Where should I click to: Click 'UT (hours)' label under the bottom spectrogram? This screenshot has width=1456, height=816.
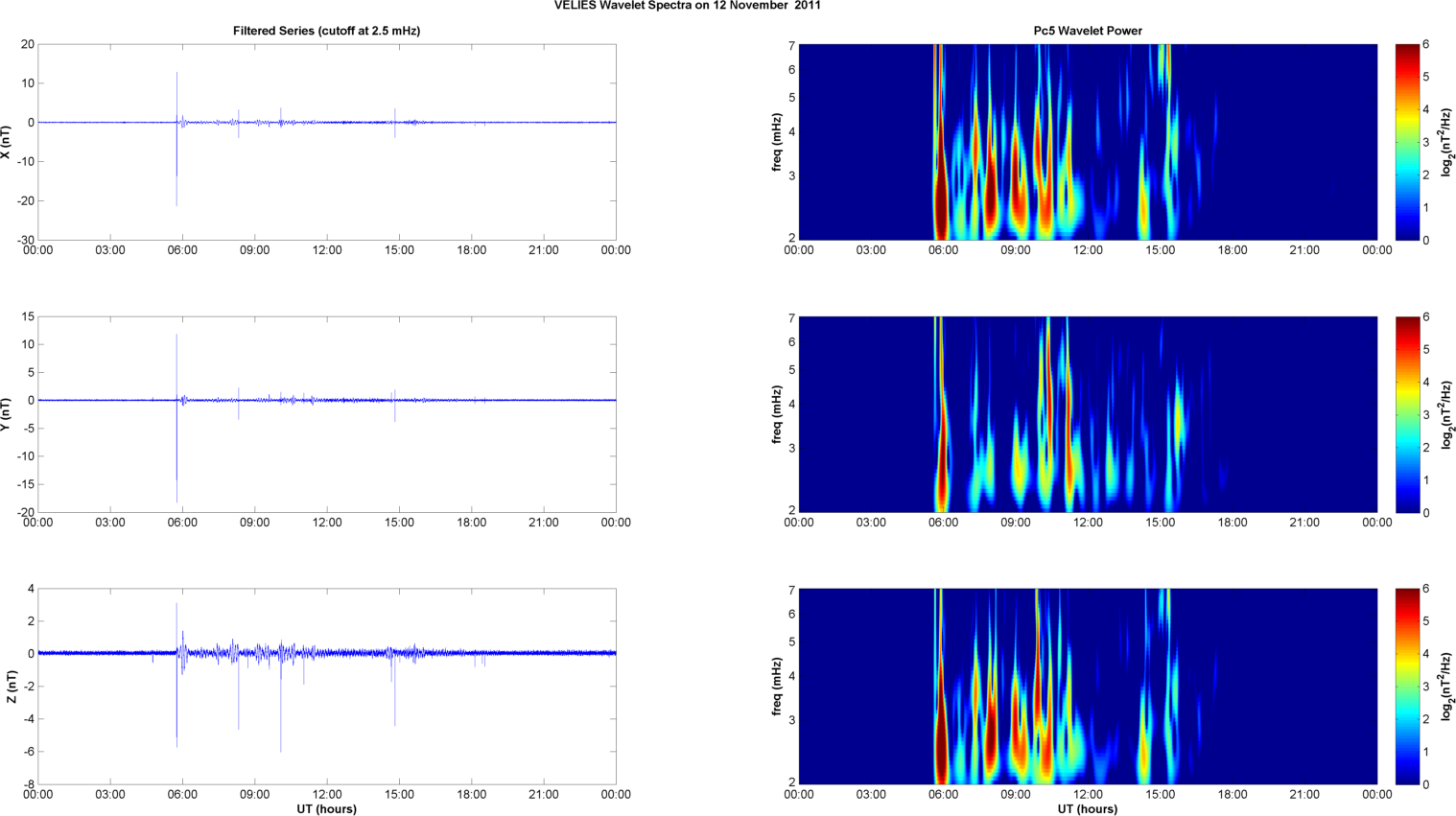click(x=1088, y=809)
